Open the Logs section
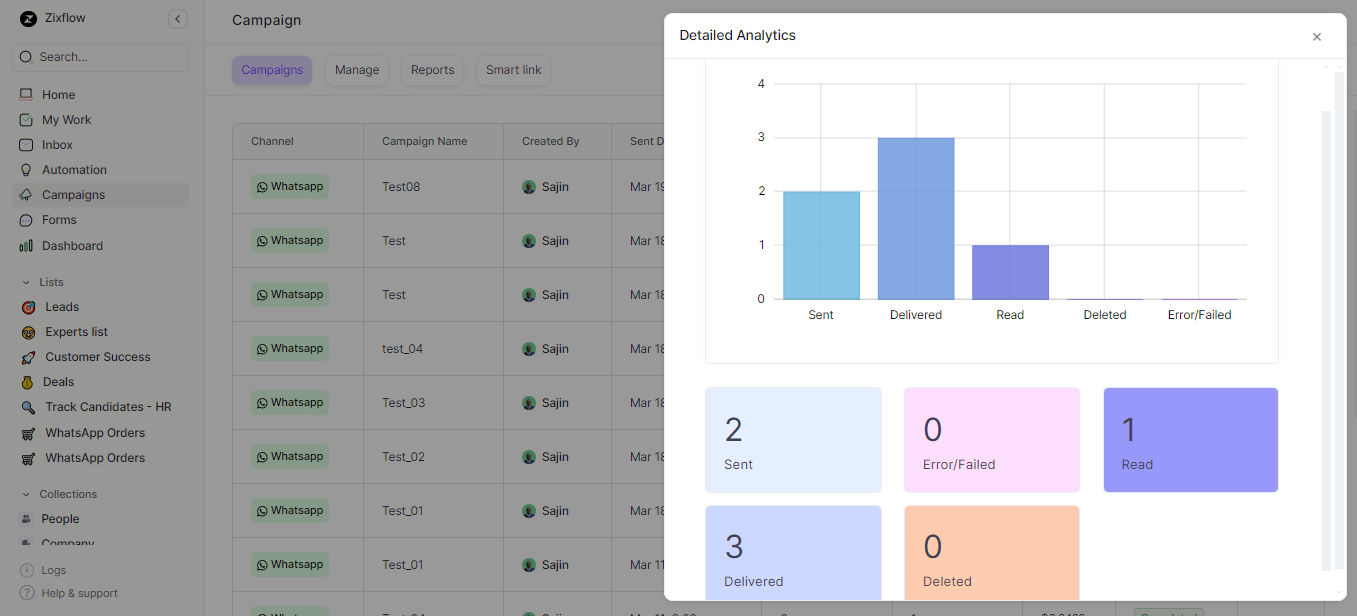The width and height of the screenshot is (1357, 616). point(55,569)
